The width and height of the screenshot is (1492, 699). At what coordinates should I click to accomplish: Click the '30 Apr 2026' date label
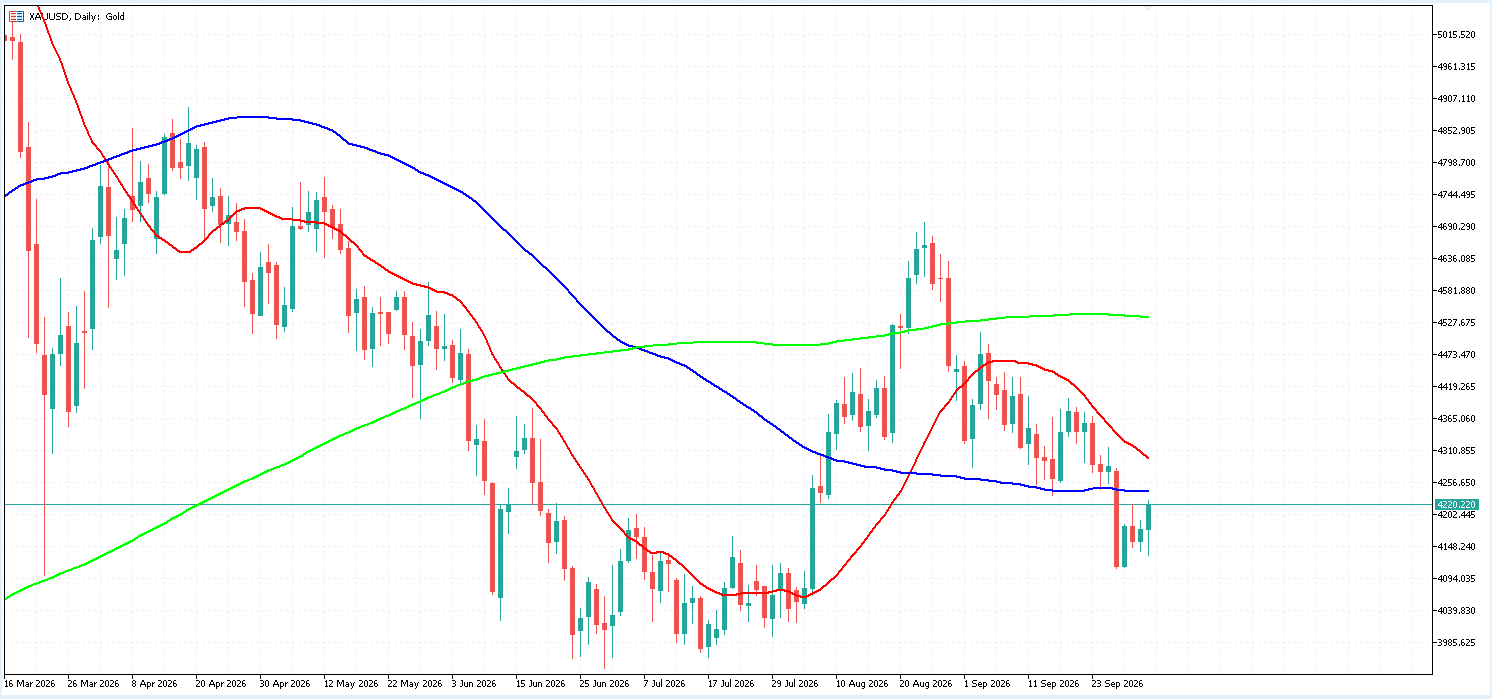pos(285,684)
